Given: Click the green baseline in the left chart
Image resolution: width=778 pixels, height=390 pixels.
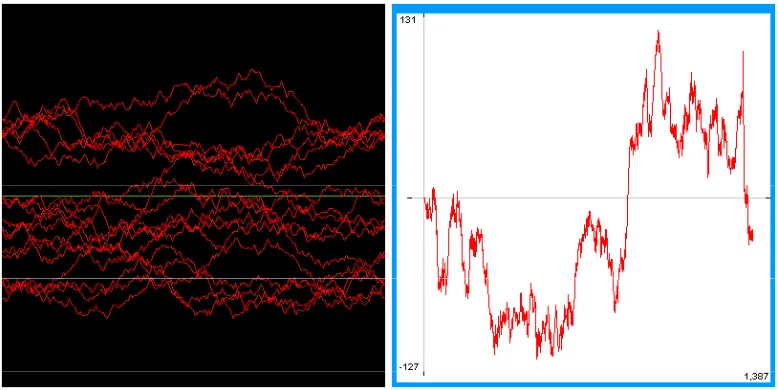Looking at the screenshot, I should coord(194,196).
